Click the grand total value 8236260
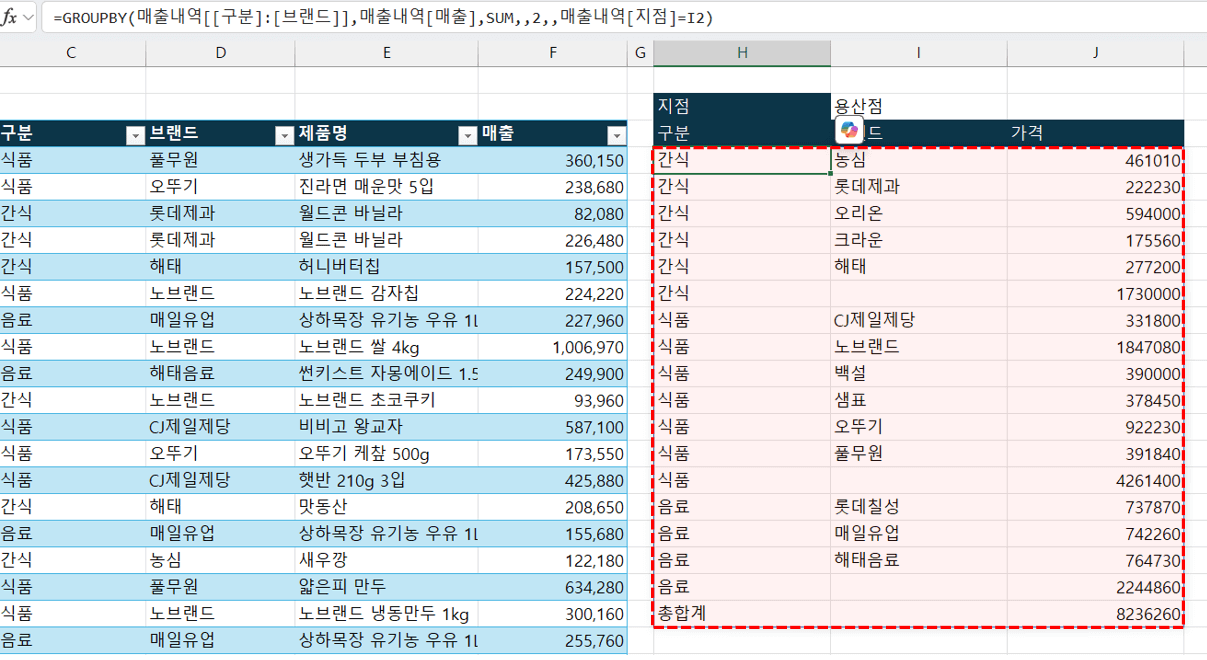Screen dimensions: 1207x660 (1138, 611)
